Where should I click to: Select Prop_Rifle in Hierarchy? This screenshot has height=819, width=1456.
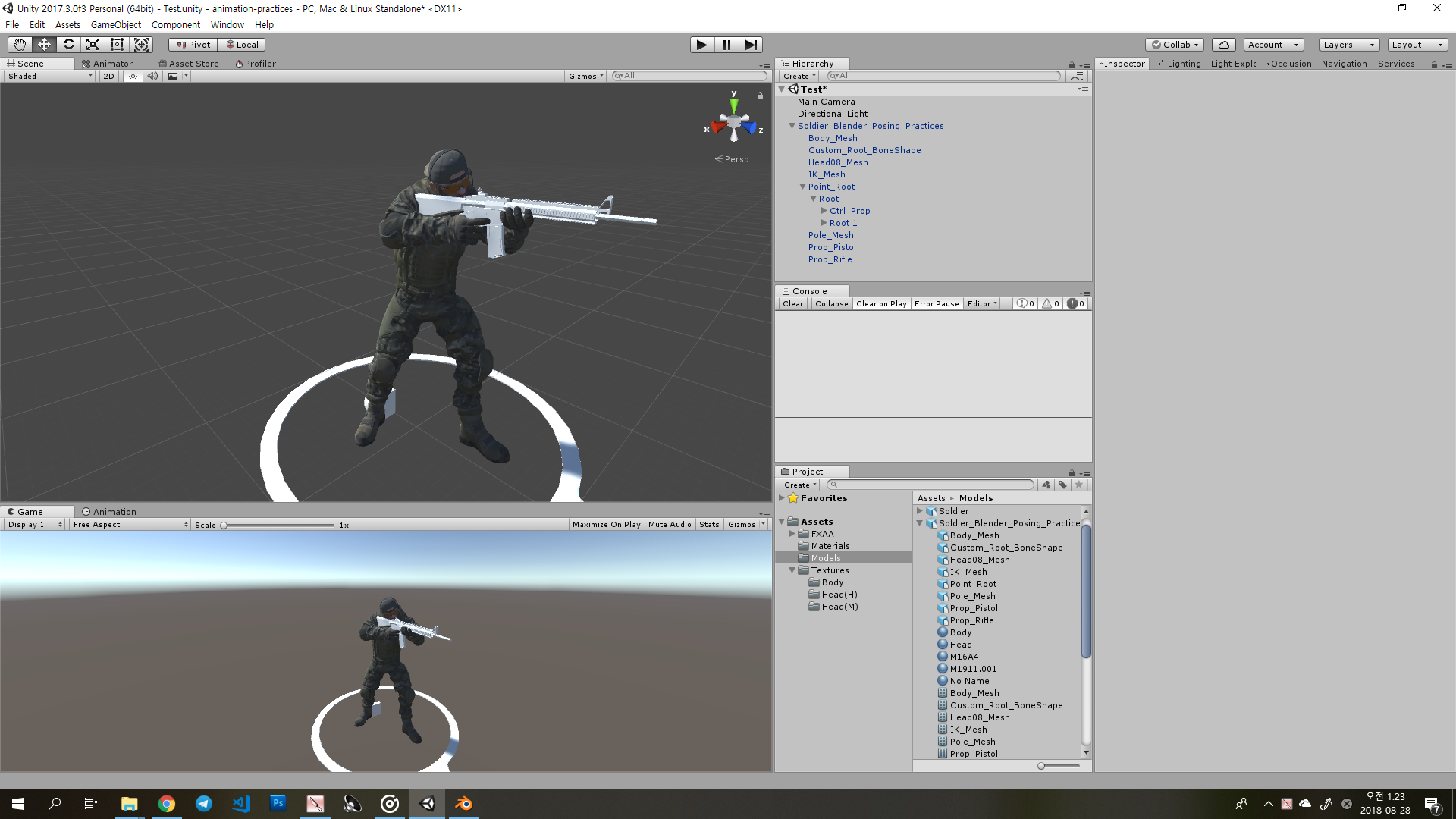[830, 259]
